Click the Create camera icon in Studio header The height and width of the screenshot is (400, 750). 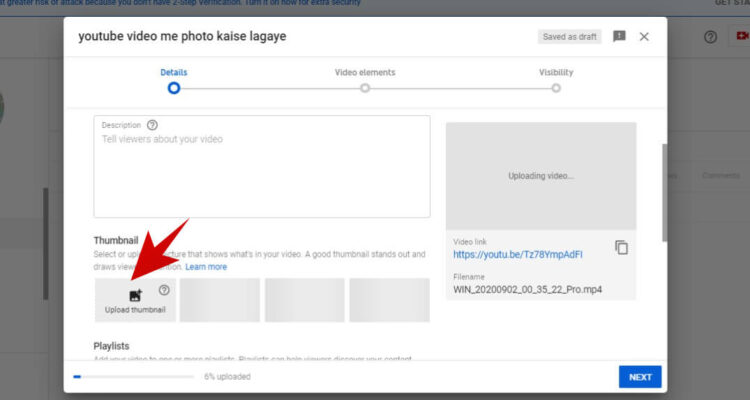(742, 36)
